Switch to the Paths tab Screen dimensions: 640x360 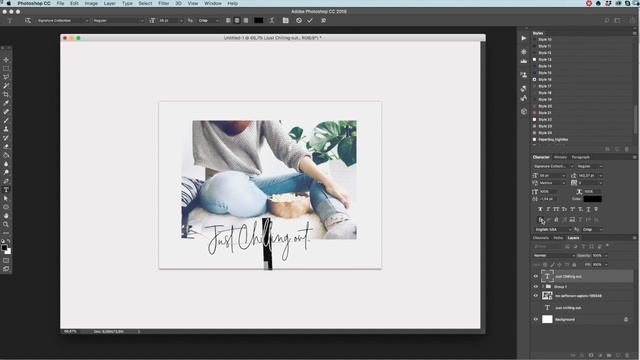coord(558,238)
